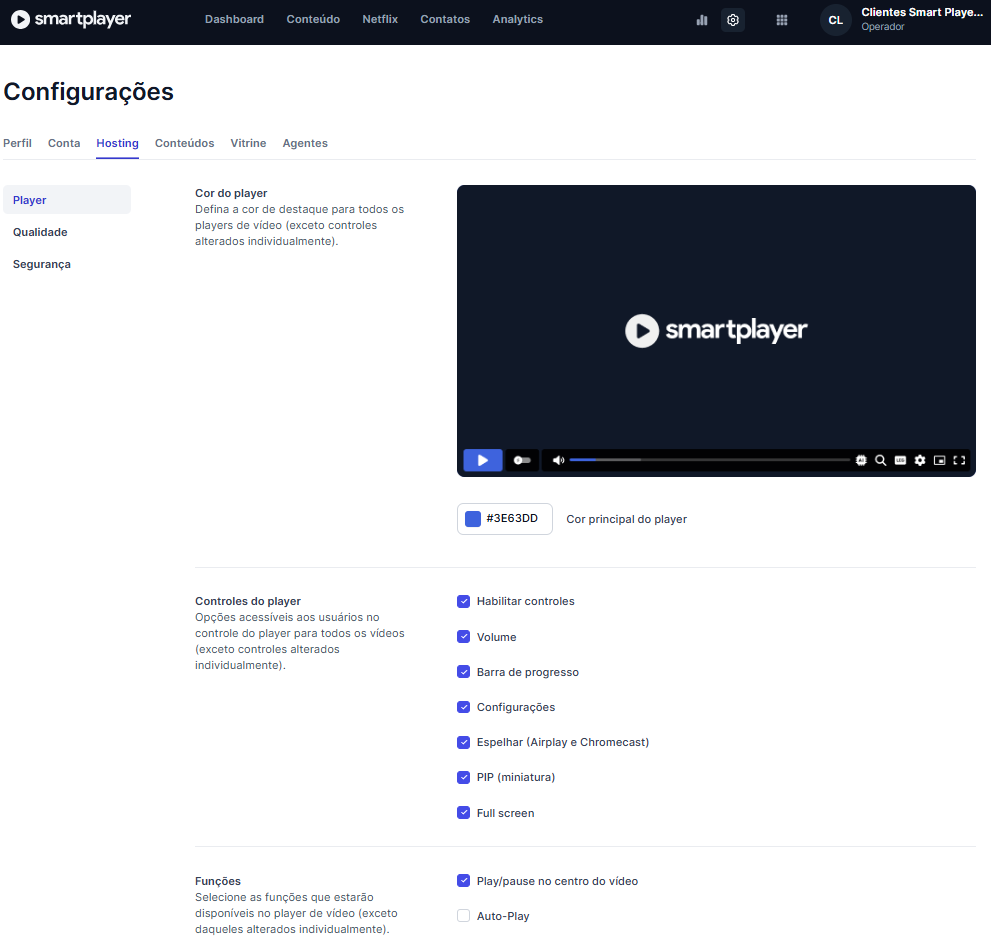Open the Dashboard menu
Screen dimensions: 991x940
(234, 19)
